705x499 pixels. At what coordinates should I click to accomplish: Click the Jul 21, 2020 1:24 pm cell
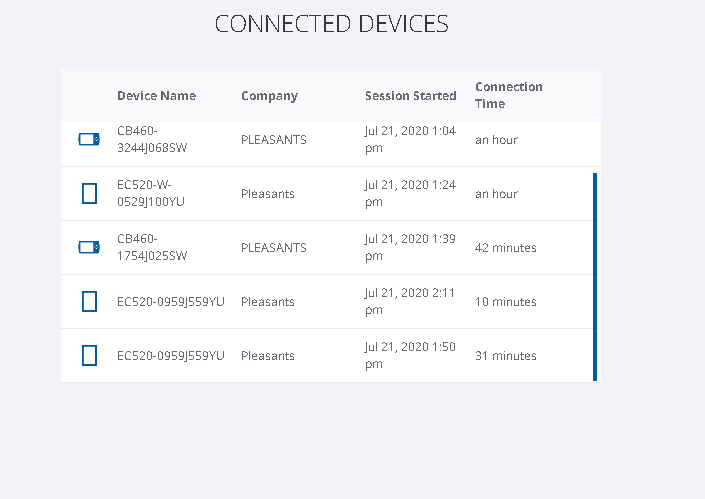410,193
